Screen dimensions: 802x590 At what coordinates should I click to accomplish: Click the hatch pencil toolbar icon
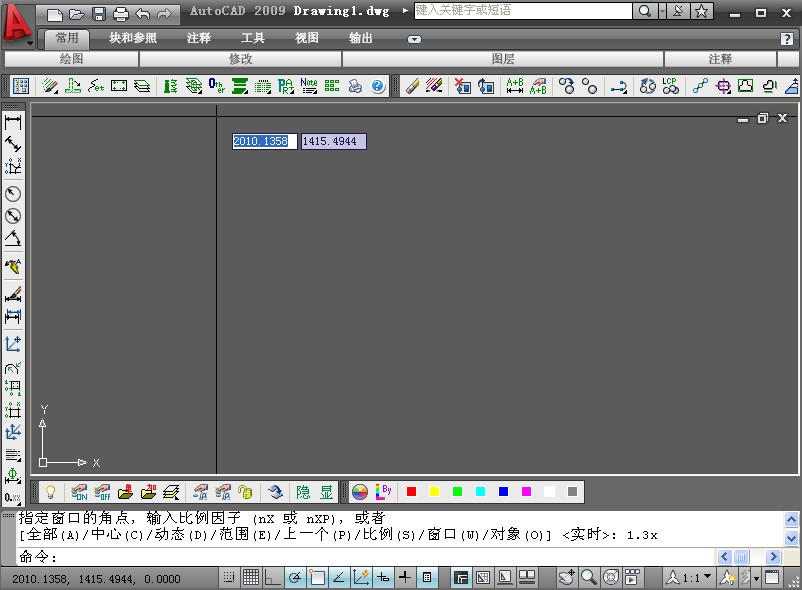(50, 86)
